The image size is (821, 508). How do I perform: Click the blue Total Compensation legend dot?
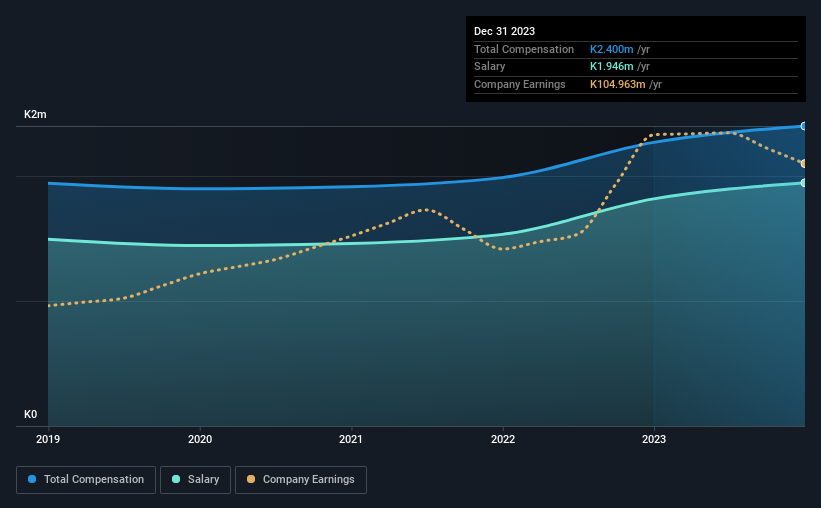click(x=32, y=479)
